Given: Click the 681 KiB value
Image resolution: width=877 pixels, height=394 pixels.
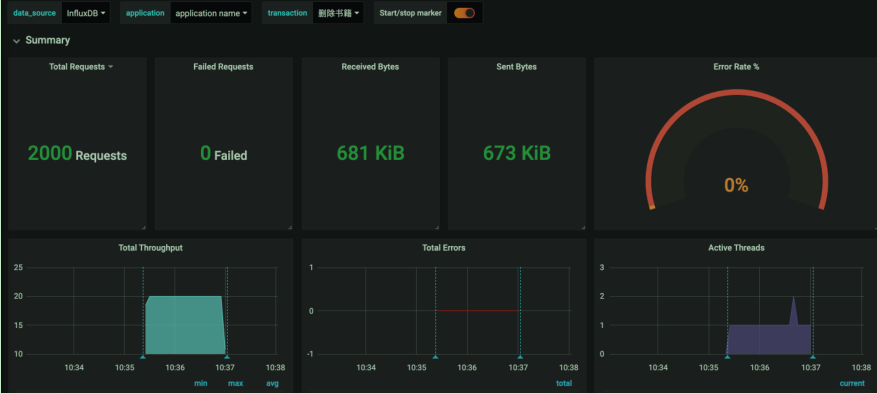Looking at the screenshot, I should point(370,153).
